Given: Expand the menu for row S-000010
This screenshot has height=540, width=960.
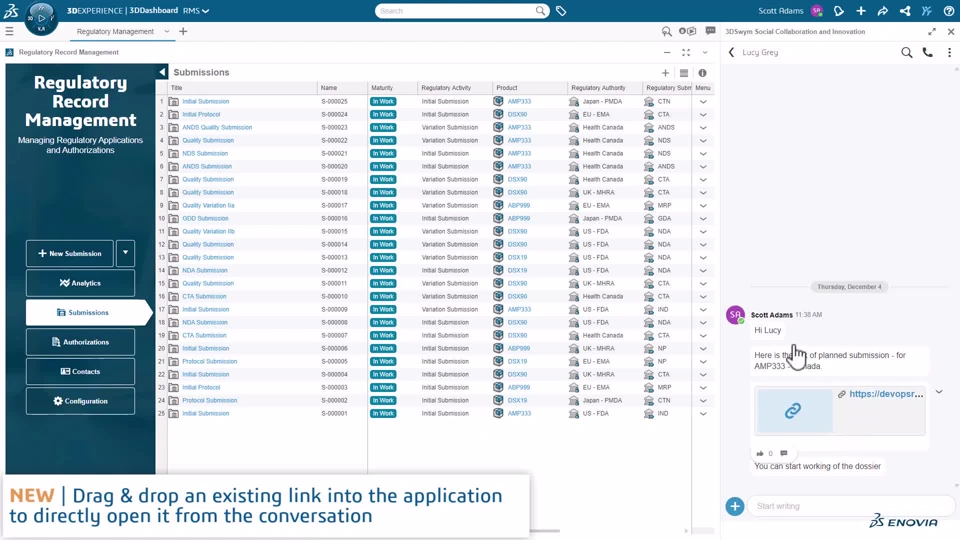Looking at the screenshot, I should (x=703, y=296).
